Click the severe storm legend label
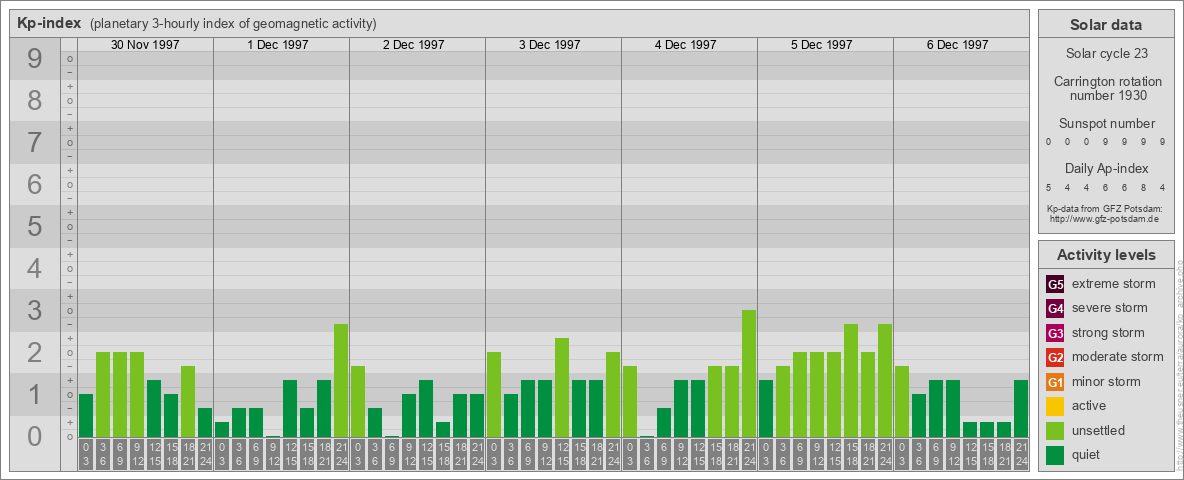1184x480 pixels. tap(1110, 308)
